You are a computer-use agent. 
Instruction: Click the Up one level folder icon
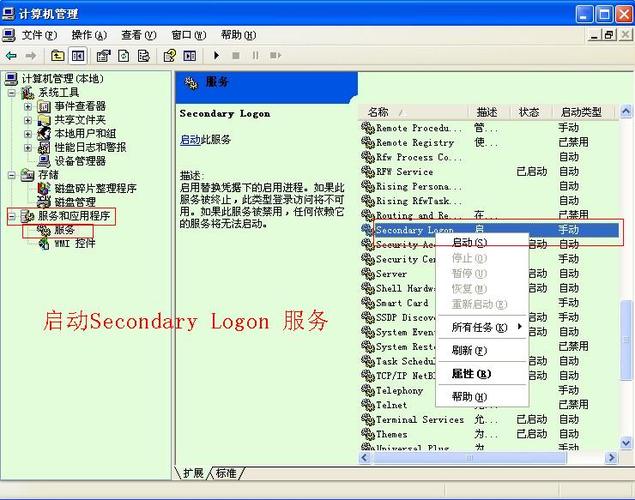[x=58, y=55]
